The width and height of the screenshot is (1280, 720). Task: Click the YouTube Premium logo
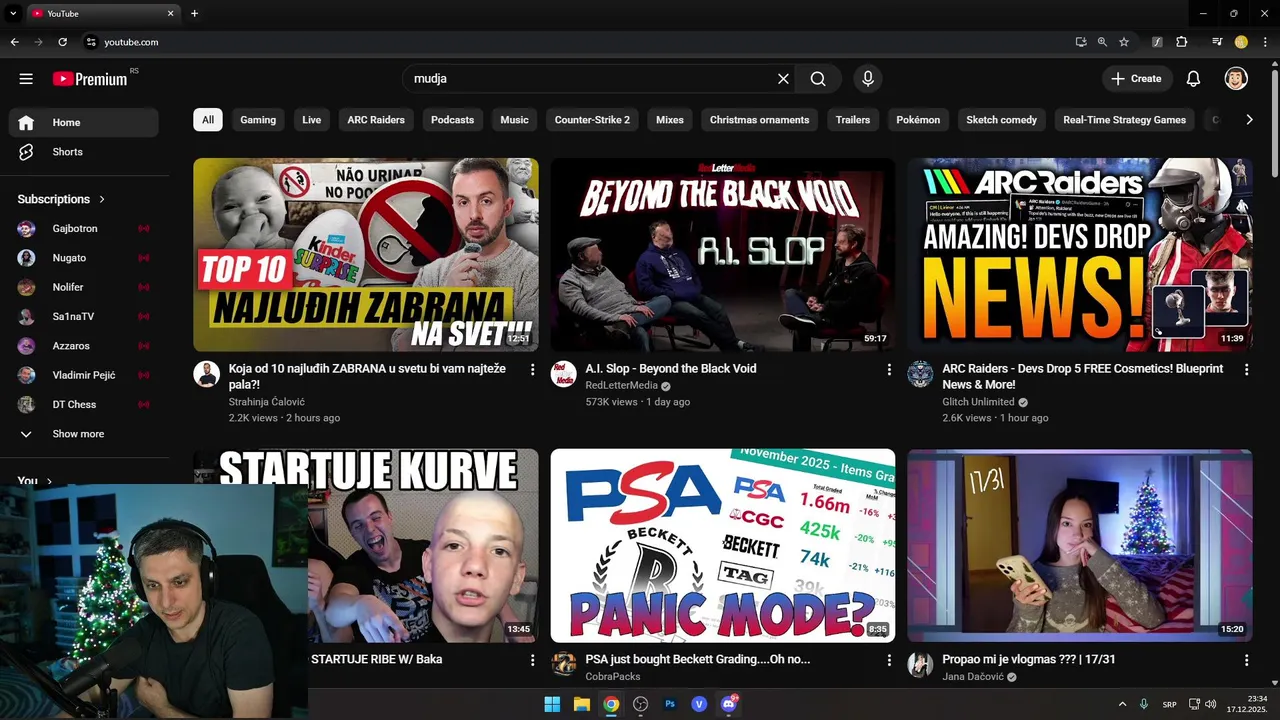92,79
